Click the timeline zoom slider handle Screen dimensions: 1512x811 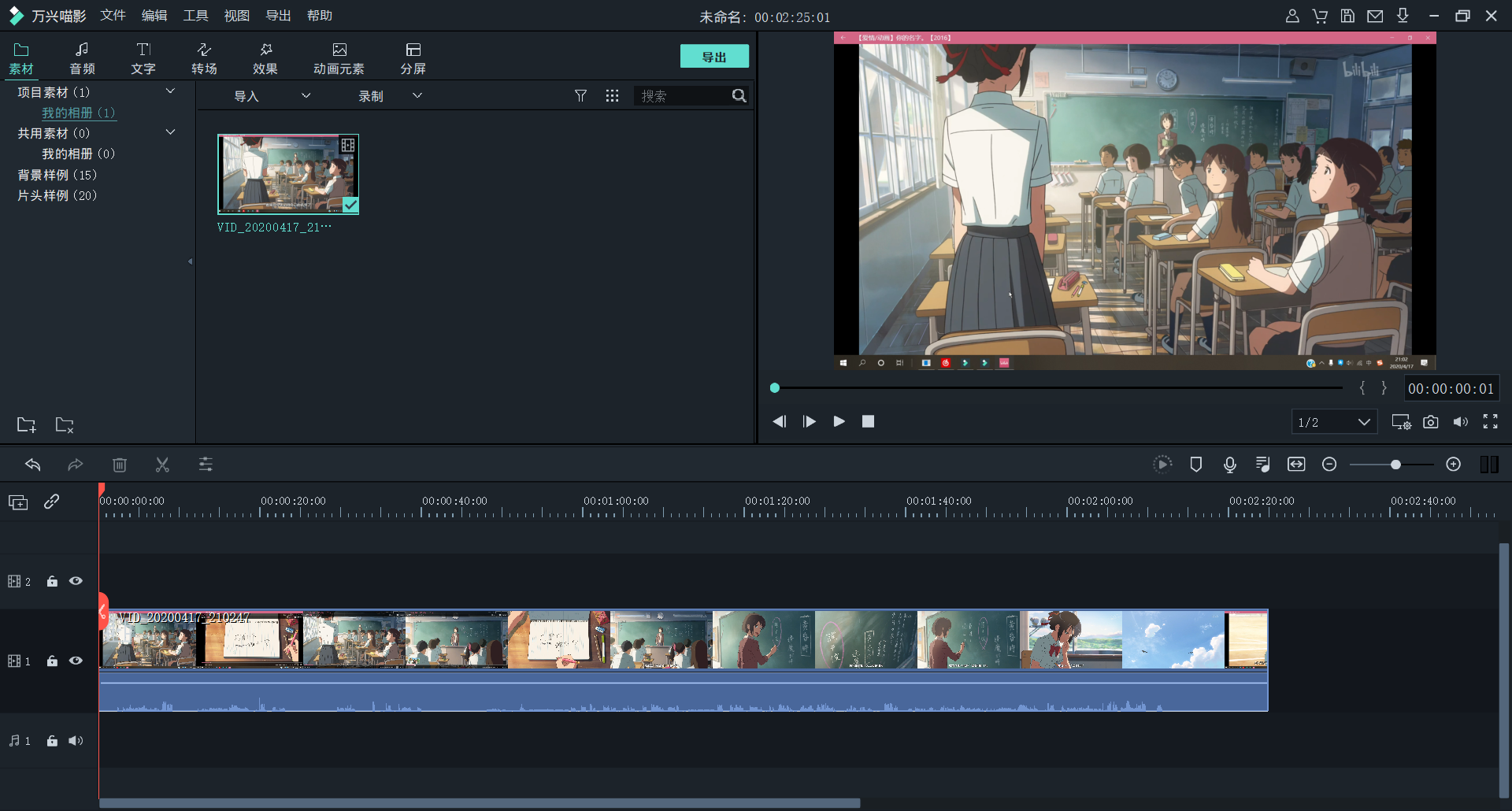tap(1395, 465)
